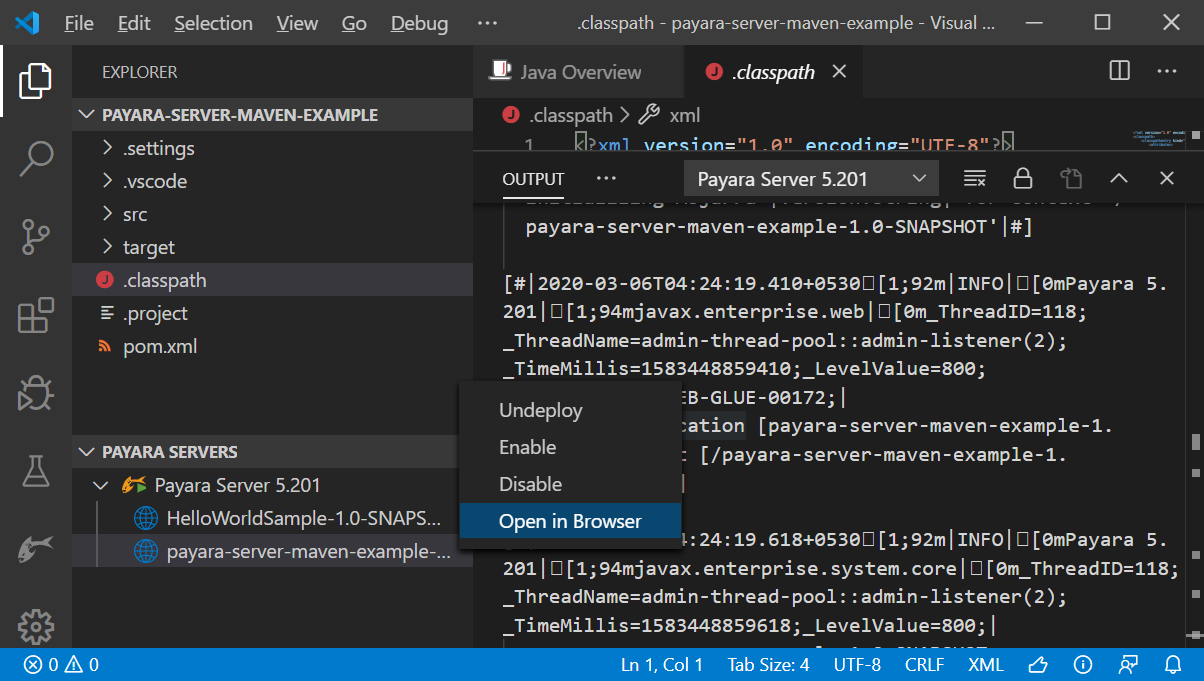Open the Manage settings gear
The image size is (1204, 681).
click(36, 626)
